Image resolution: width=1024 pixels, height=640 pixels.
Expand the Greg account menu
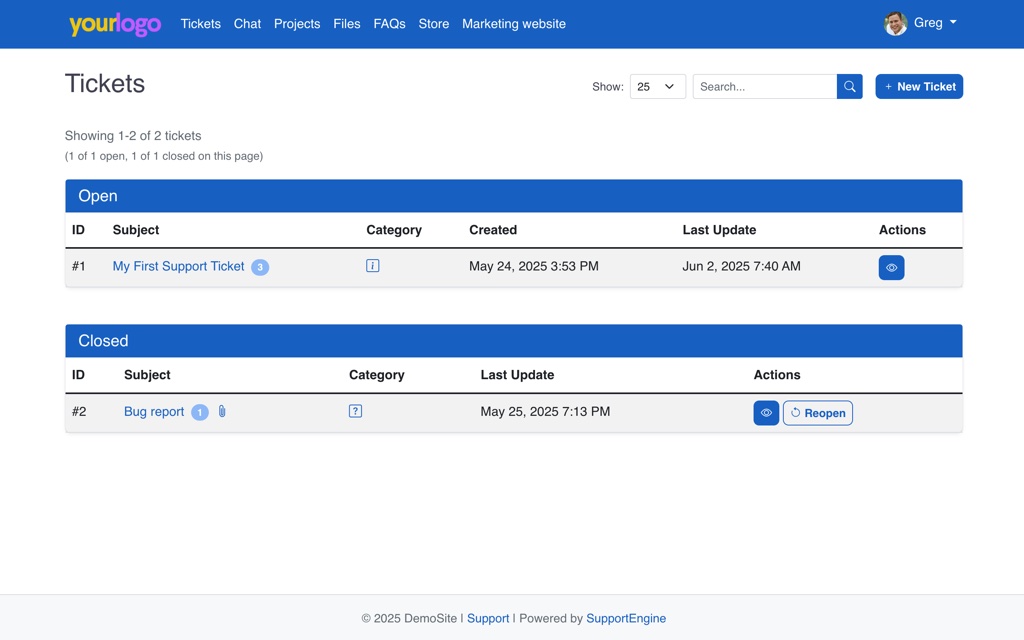(928, 22)
